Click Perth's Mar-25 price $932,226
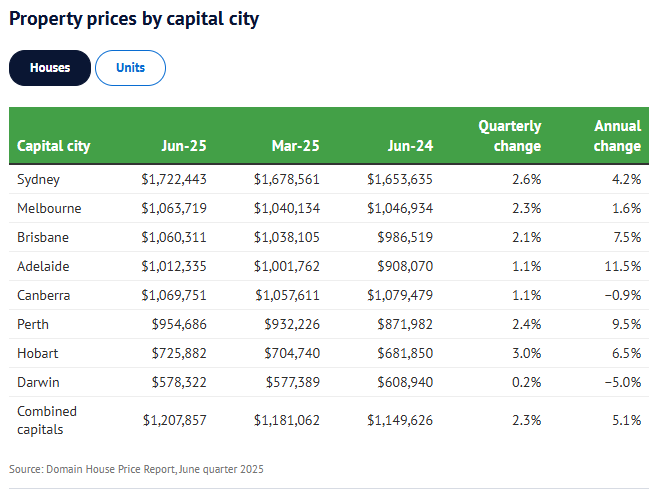Screen dimensions: 658x503 click(291, 325)
